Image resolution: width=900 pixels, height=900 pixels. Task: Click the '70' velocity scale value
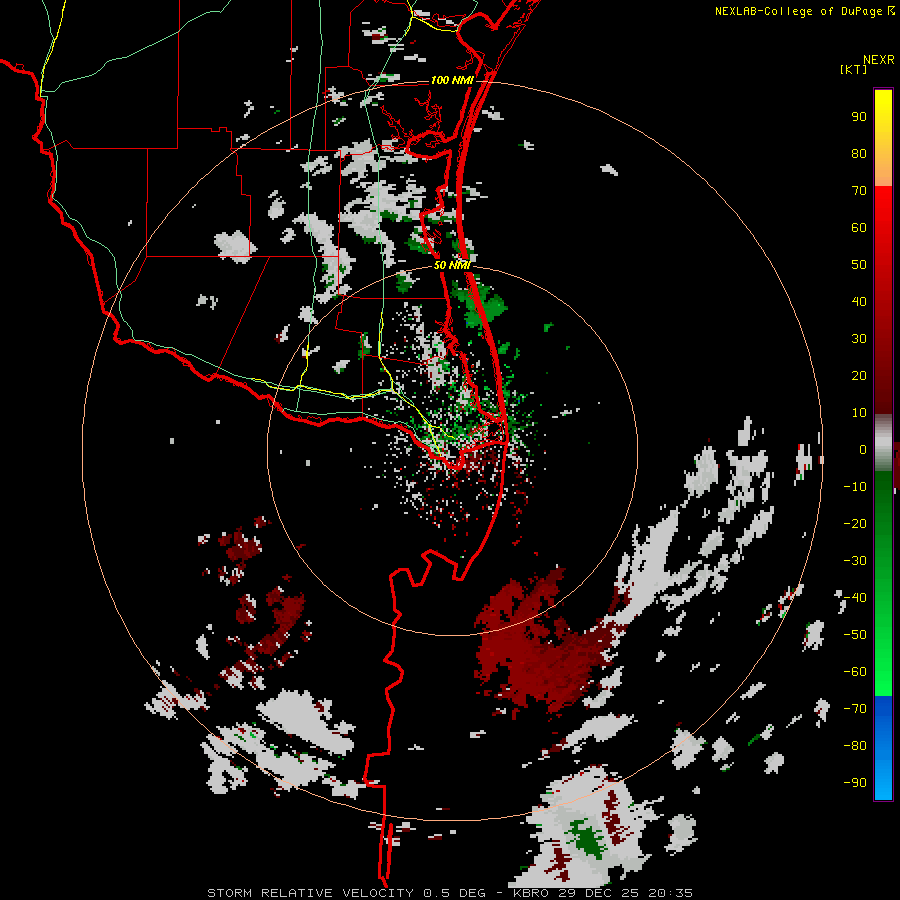(859, 191)
